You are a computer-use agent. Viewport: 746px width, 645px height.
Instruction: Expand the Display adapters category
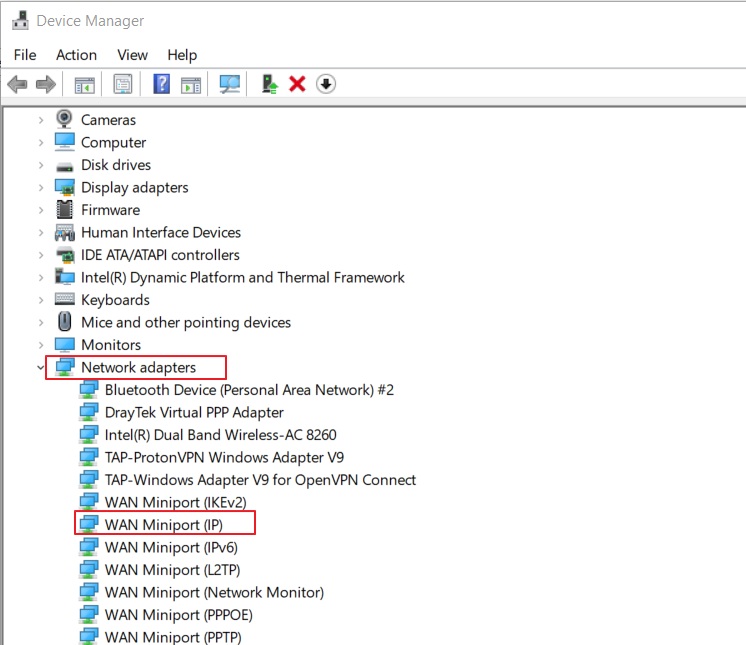[41, 187]
